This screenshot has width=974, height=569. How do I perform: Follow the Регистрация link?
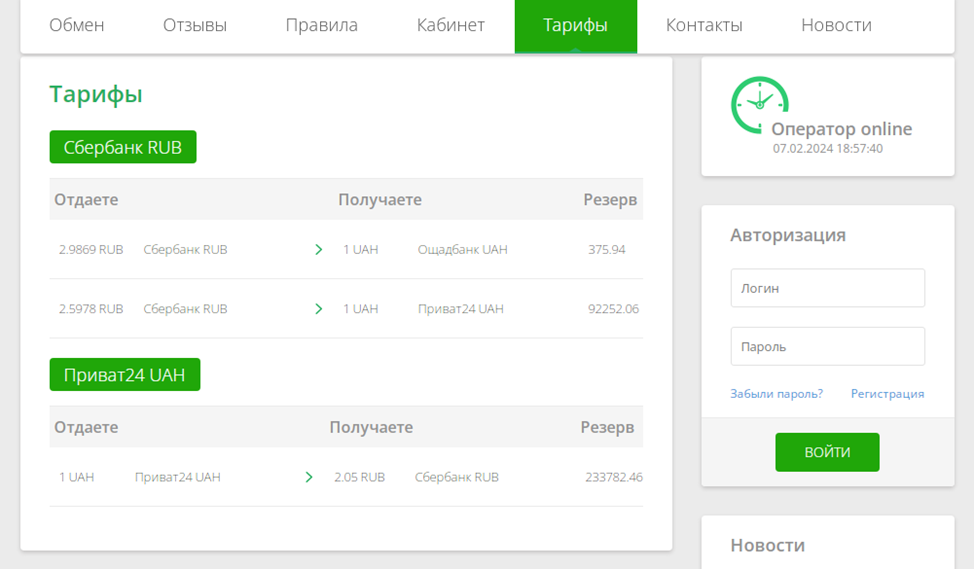(888, 394)
